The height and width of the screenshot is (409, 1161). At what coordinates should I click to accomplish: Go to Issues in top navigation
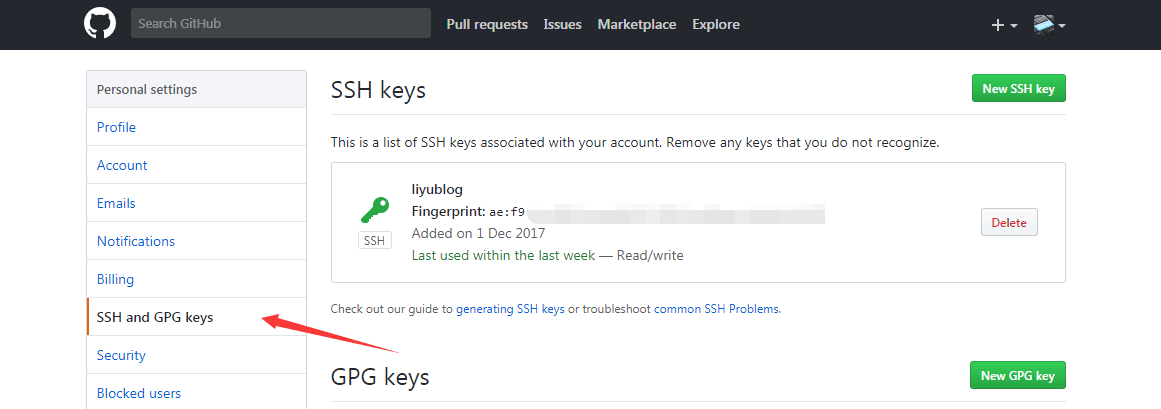[x=563, y=24]
